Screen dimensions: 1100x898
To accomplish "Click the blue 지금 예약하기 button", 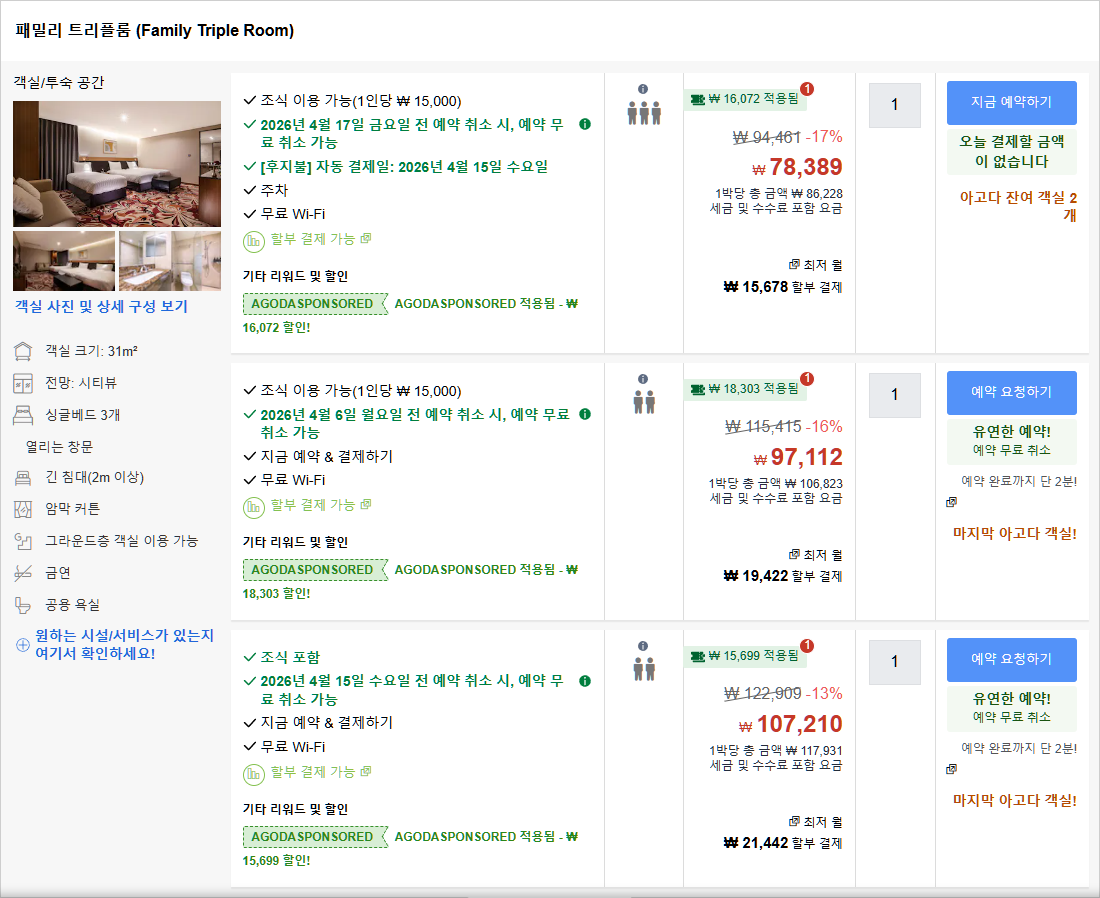I will (1011, 102).
